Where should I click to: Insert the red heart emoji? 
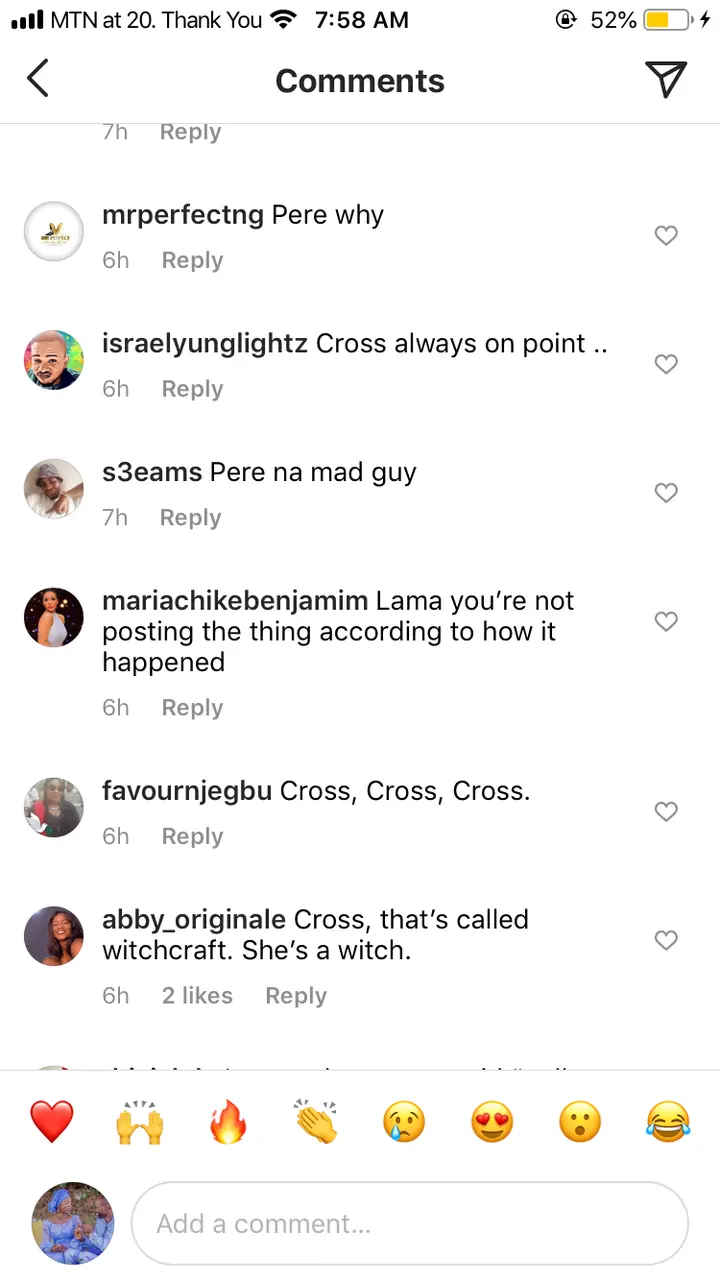point(52,1122)
